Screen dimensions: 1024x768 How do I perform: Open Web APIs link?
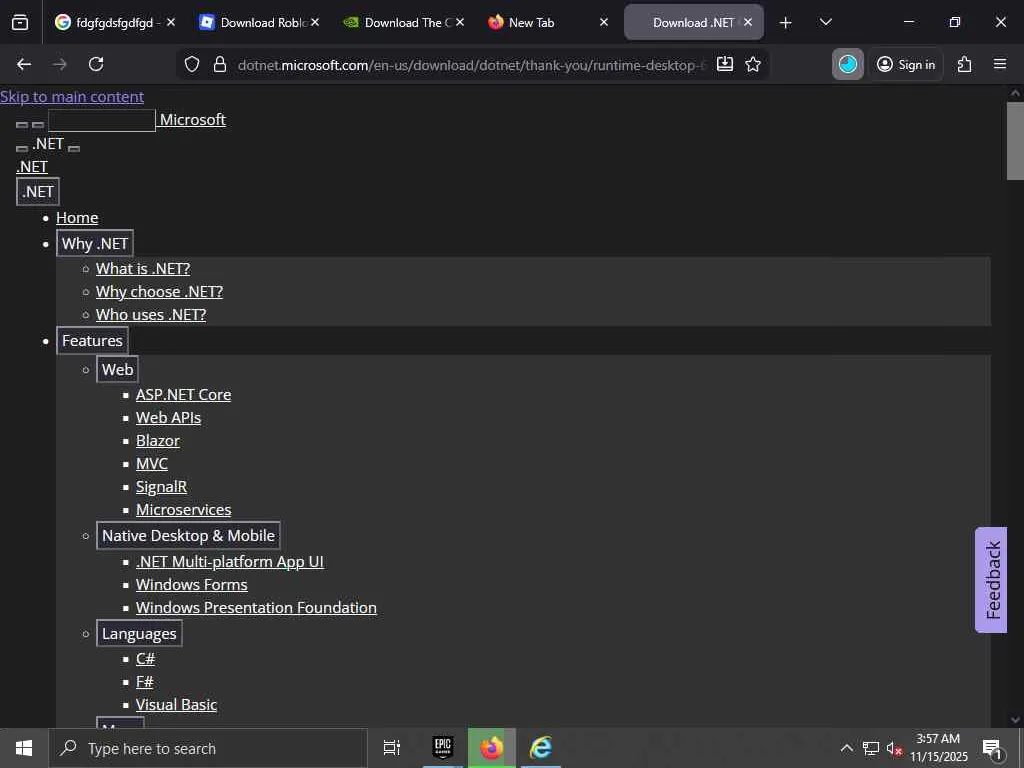[168, 417]
